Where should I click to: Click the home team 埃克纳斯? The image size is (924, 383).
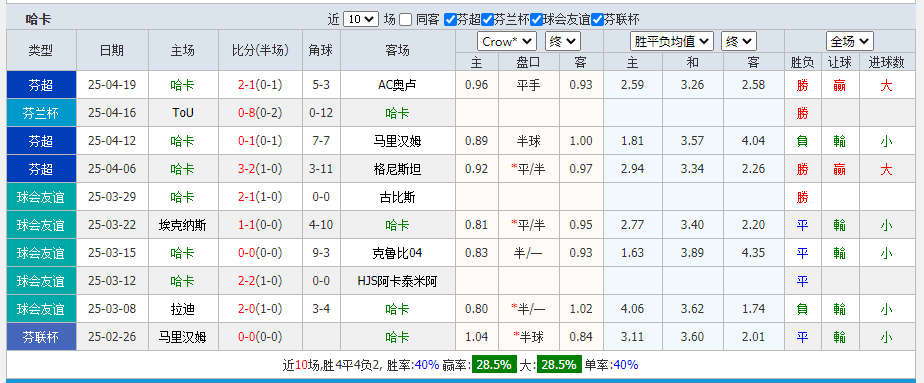tap(183, 225)
